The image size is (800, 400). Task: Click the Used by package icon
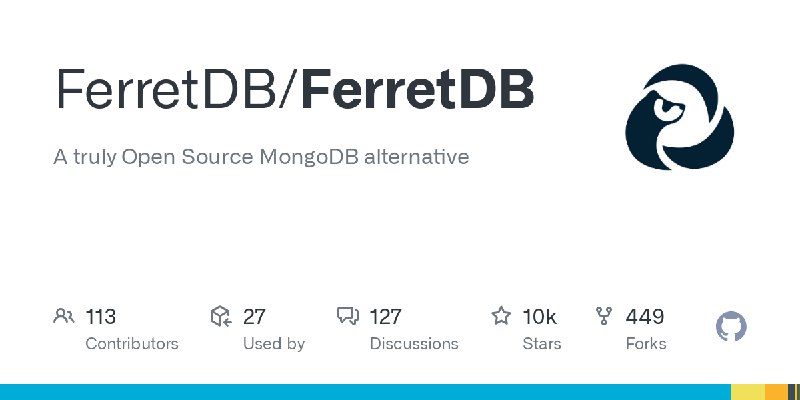coord(221,316)
